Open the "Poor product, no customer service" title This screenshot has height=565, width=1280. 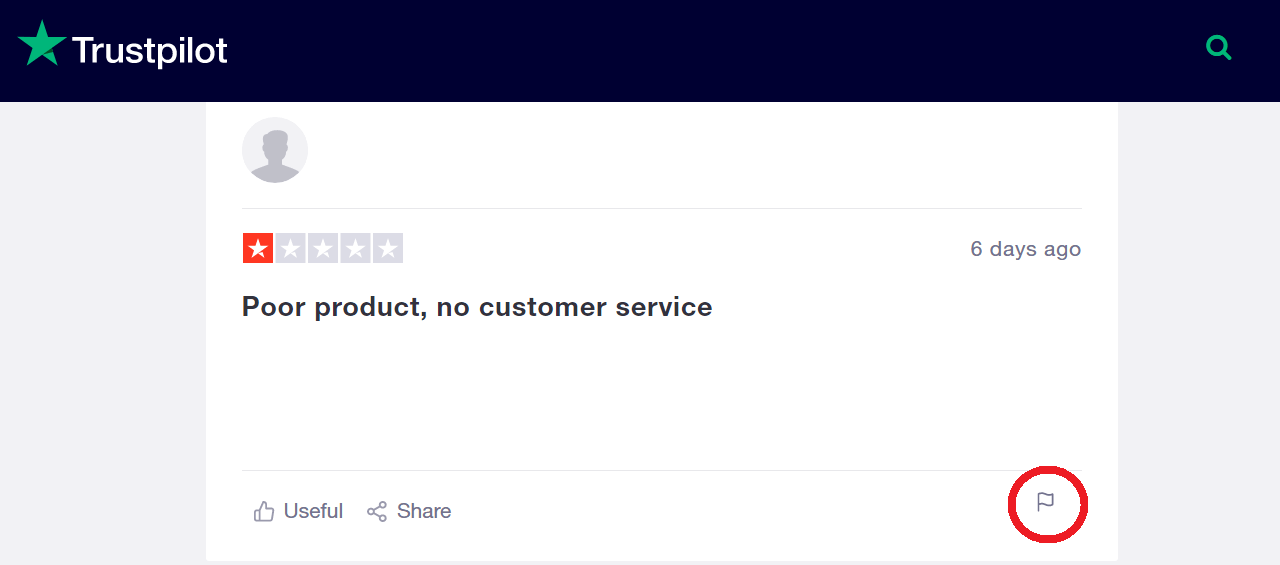coord(477,306)
